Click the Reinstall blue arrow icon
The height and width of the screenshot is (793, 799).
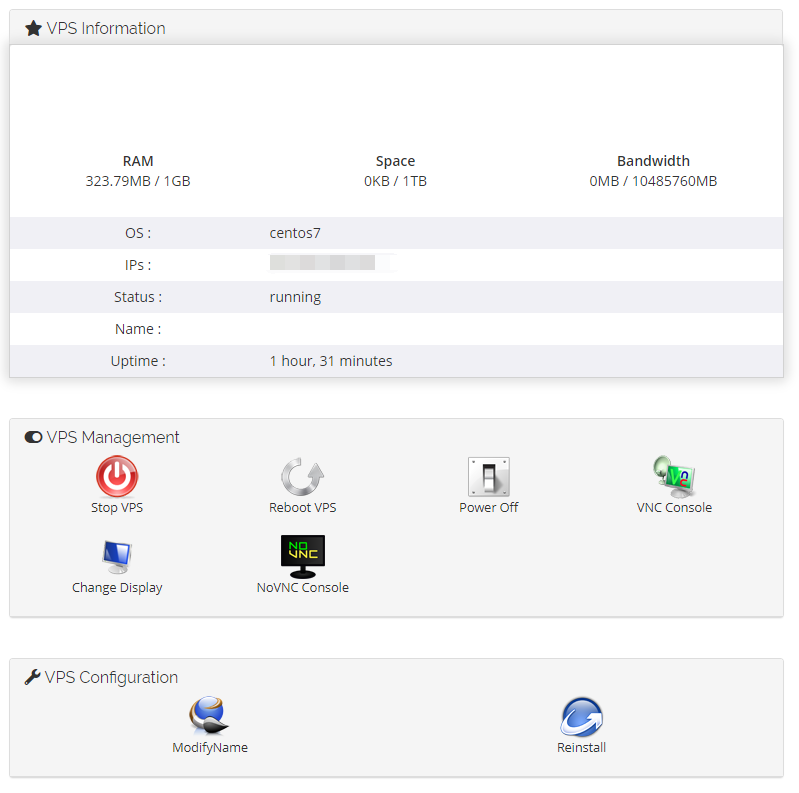(x=581, y=717)
